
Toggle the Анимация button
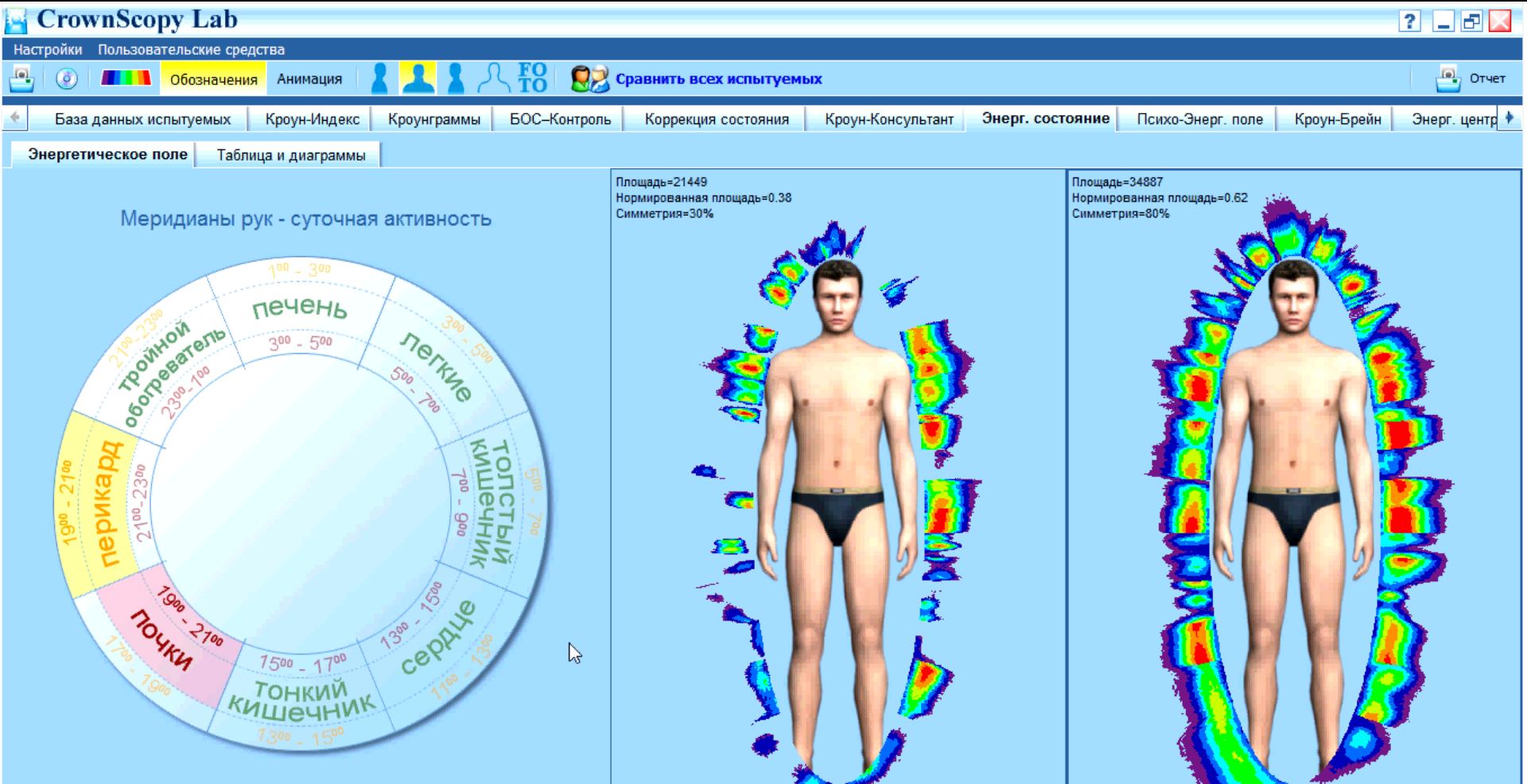pos(309,80)
